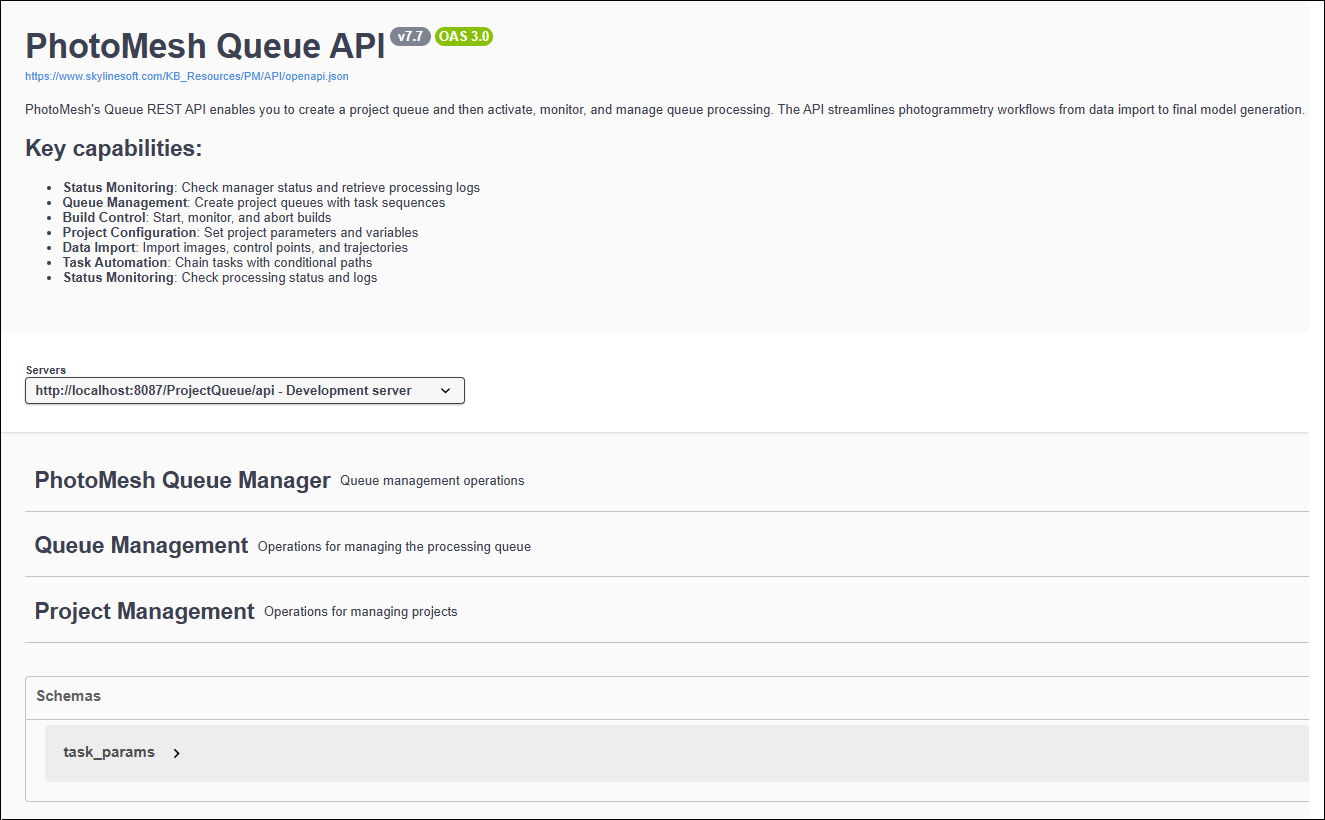Click the v7.7 version badge

[410, 36]
